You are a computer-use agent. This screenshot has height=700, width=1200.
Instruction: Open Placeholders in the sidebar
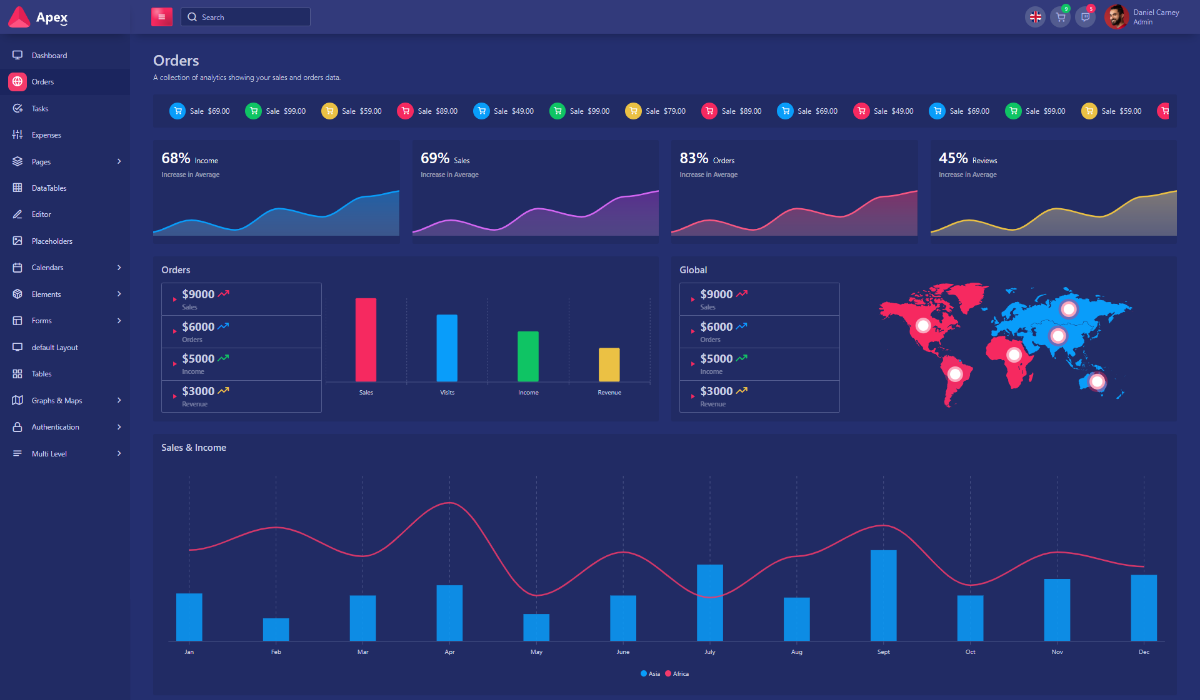click(x=65, y=241)
